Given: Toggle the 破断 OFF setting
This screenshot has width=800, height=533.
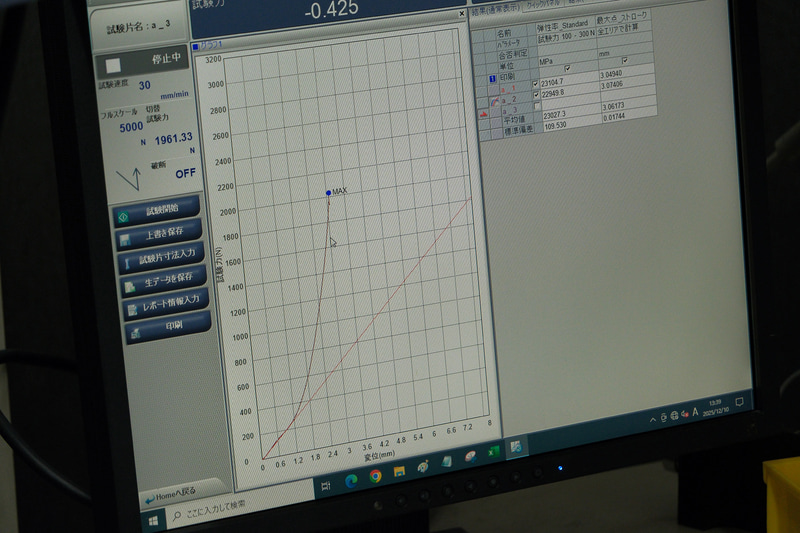Looking at the screenshot, I should tap(185, 173).
